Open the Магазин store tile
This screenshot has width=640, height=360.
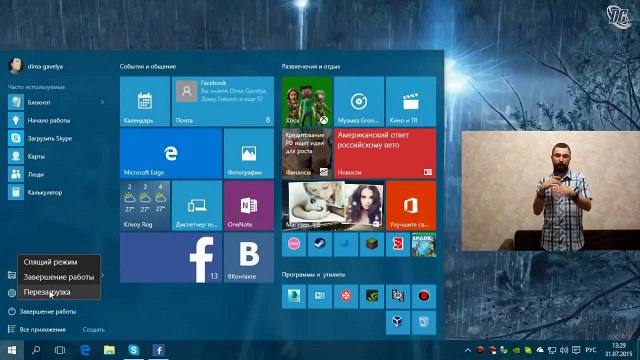(333, 206)
